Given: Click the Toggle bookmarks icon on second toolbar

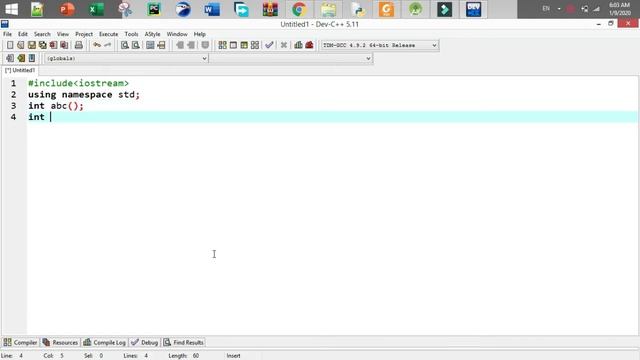Looking at the screenshot, I should point(21,58).
